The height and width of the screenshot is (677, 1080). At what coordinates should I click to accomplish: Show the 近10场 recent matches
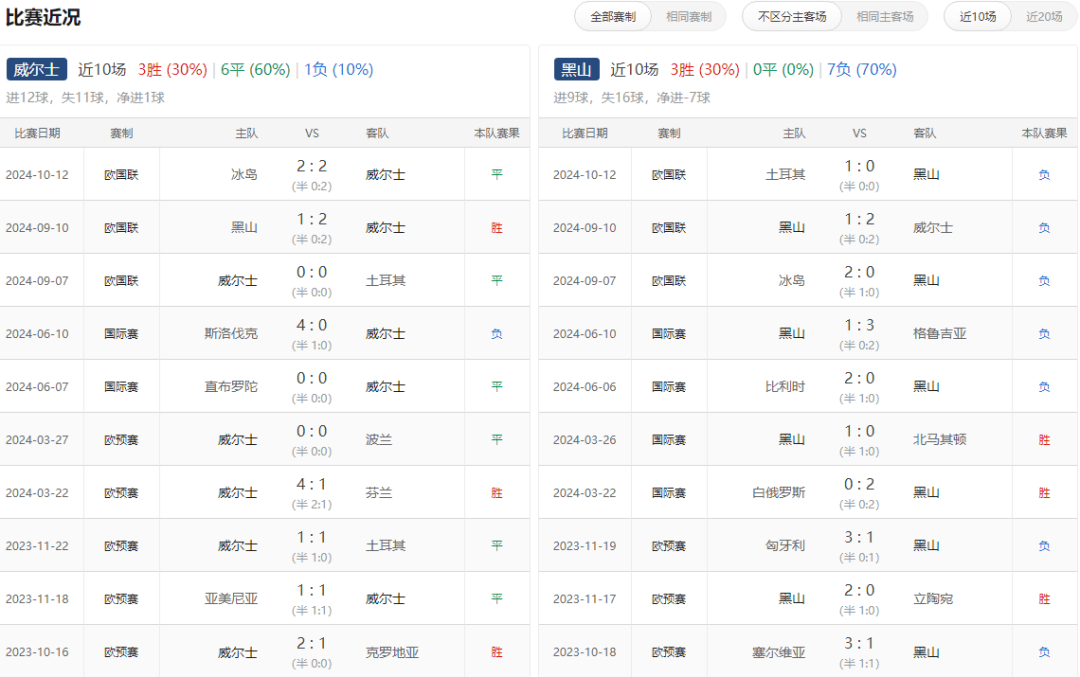[x=978, y=17]
